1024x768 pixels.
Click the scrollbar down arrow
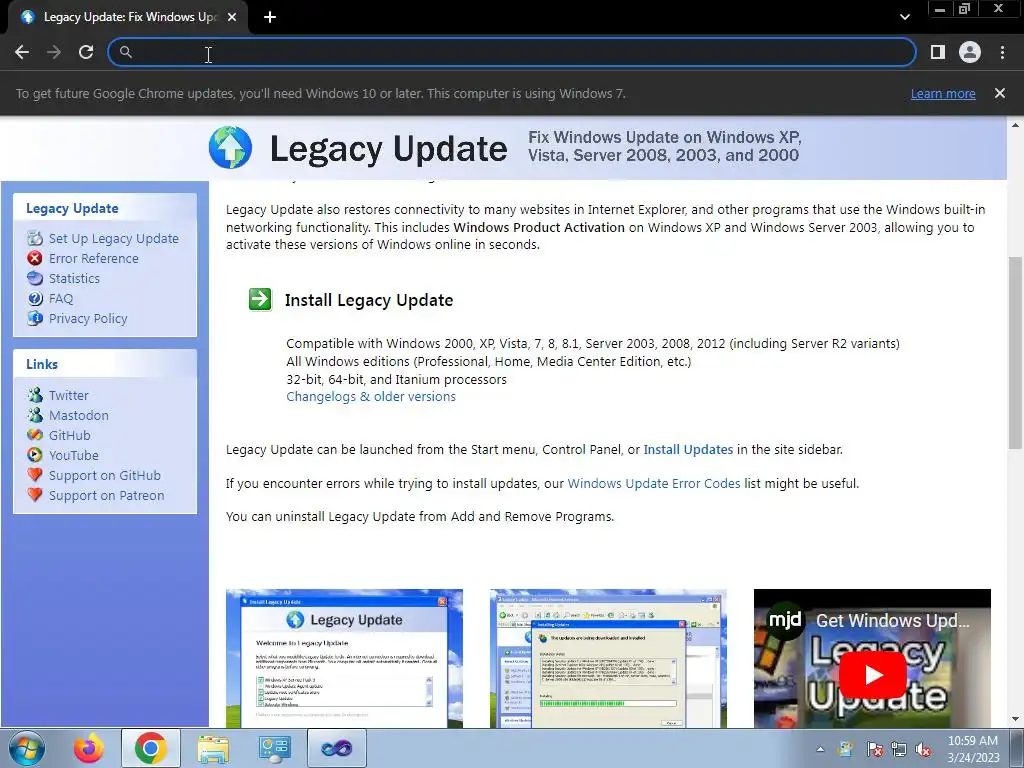point(1015,719)
